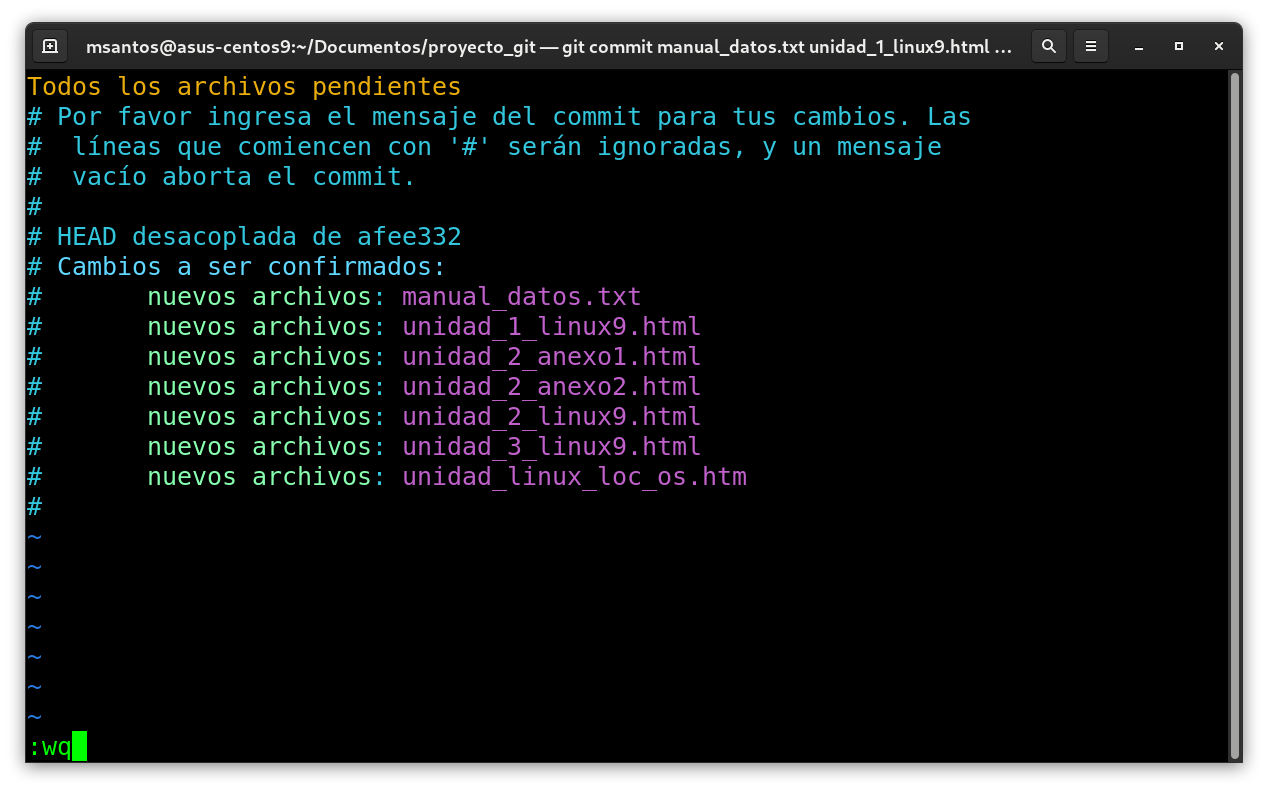Minimize the terminal window

(1139, 46)
